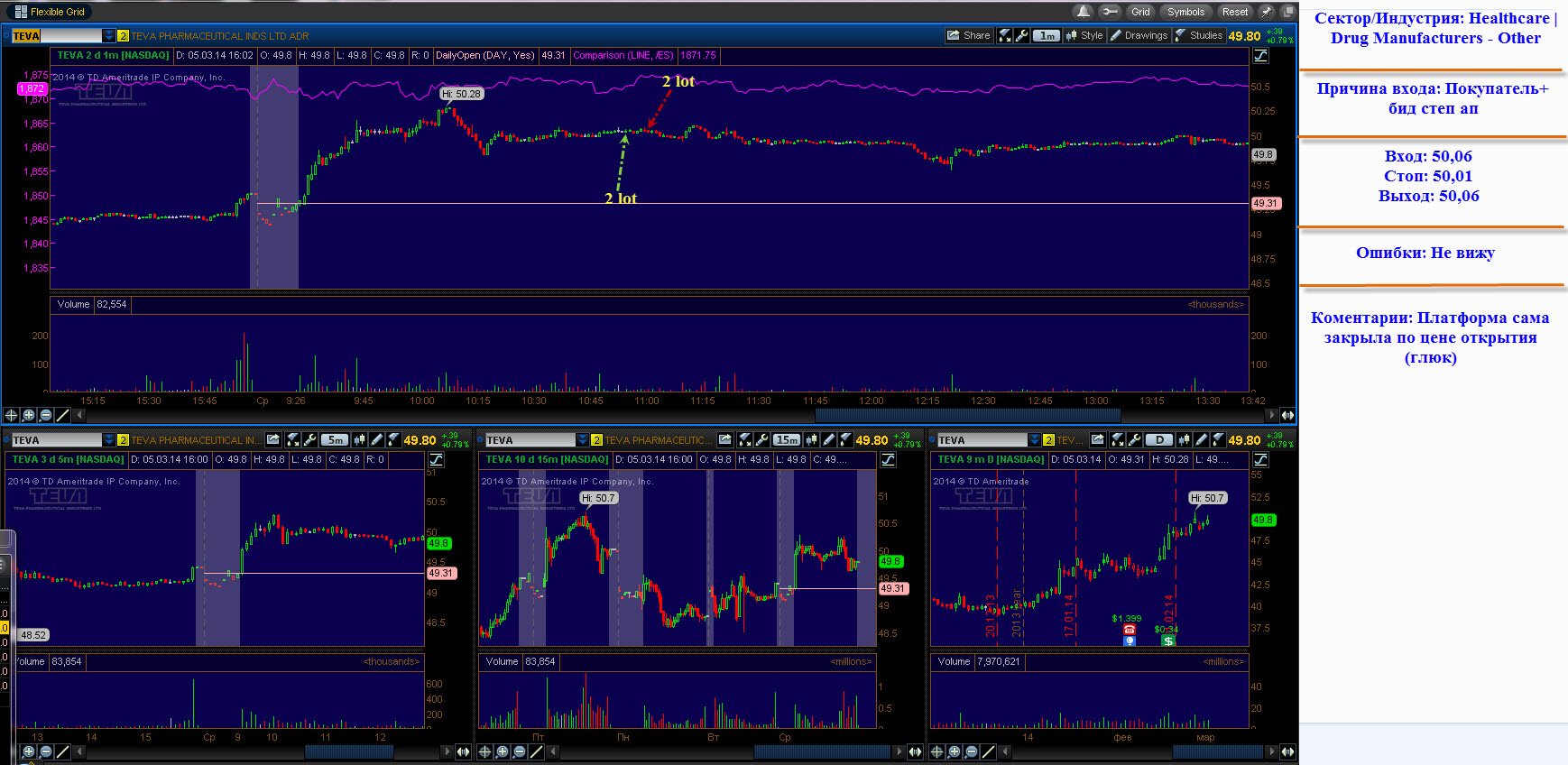Image resolution: width=1568 pixels, height=765 pixels.
Task: Click the Comparison (LINE, /ES) label
Action: click(x=623, y=56)
